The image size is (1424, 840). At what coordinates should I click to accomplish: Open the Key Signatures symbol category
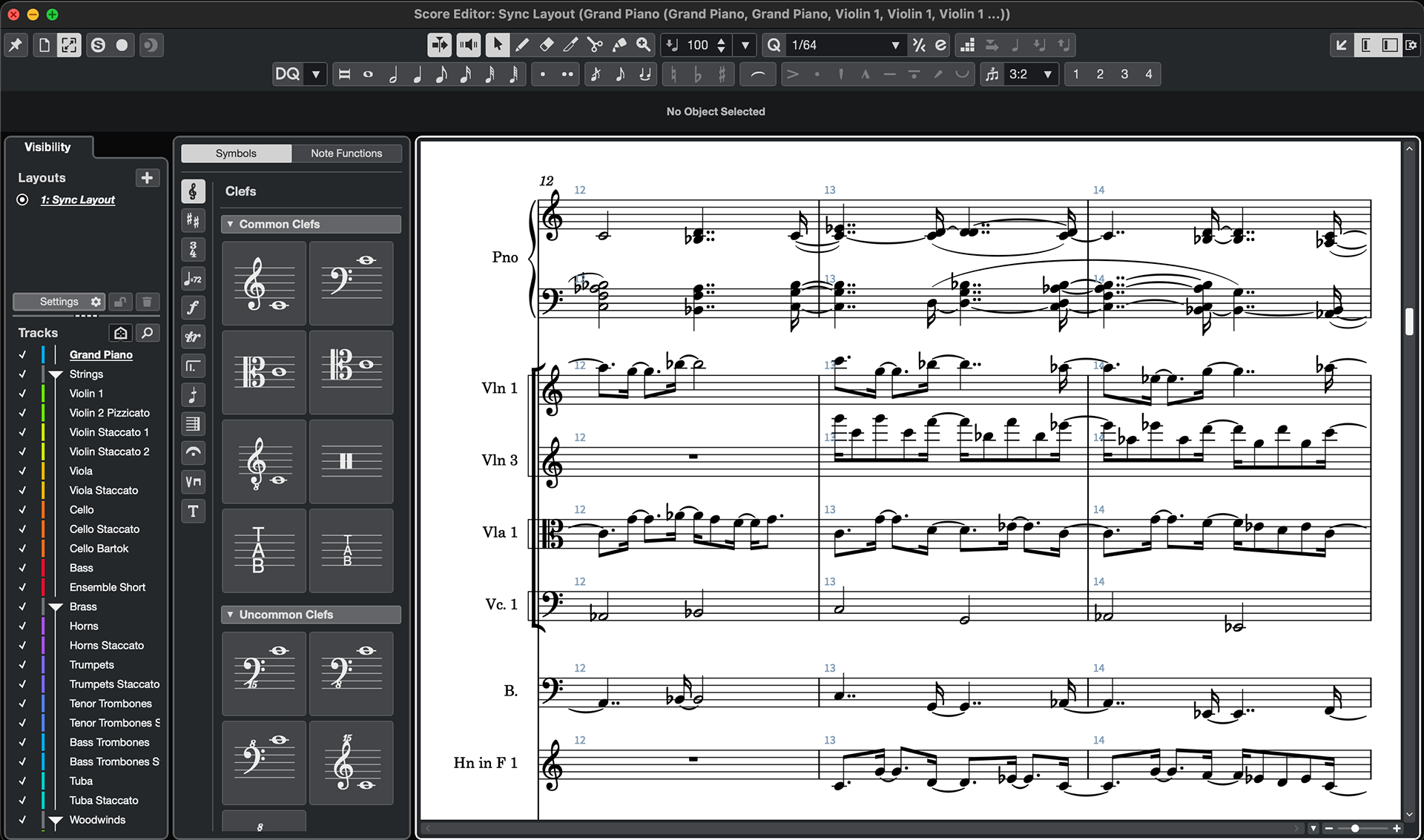[193, 220]
